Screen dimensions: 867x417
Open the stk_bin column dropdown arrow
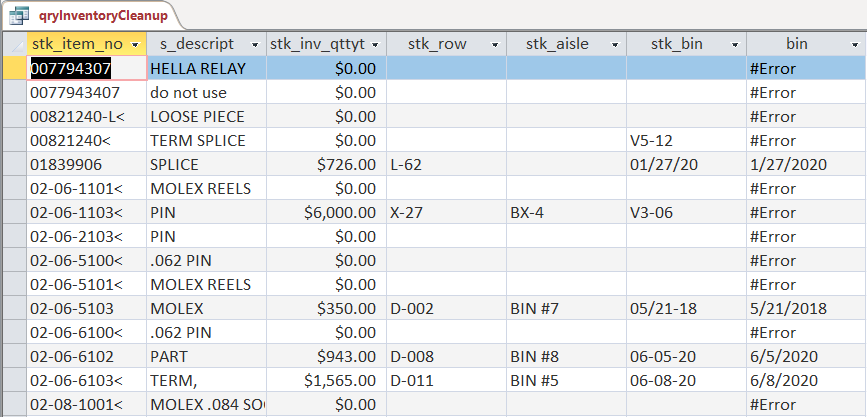(735, 45)
